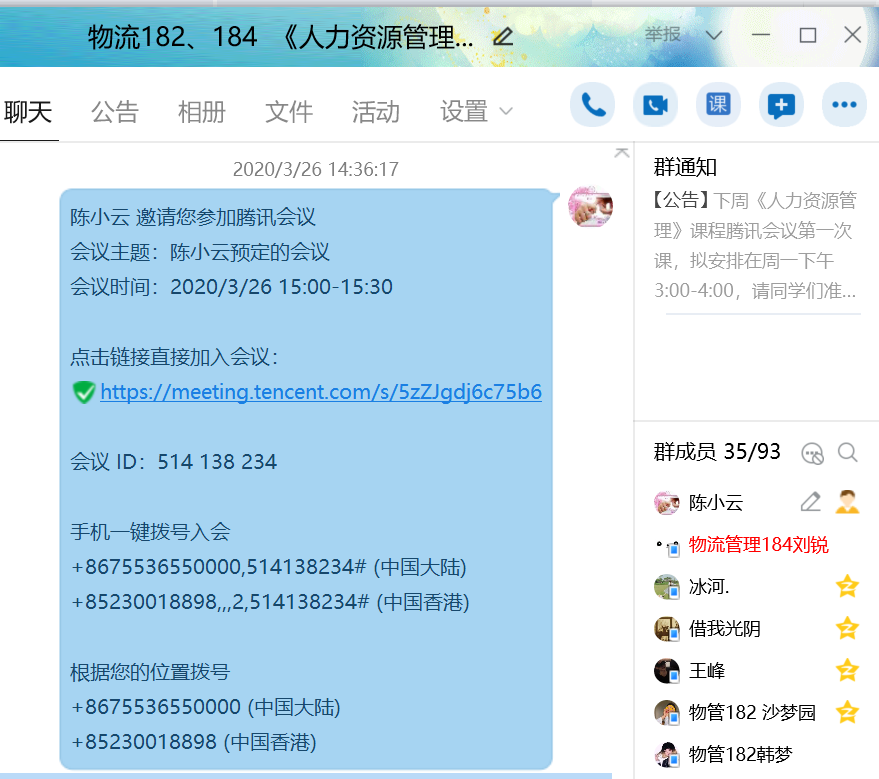The height and width of the screenshot is (779, 879).
Task: Click 借我光阴 member avatar
Action: click(x=667, y=628)
